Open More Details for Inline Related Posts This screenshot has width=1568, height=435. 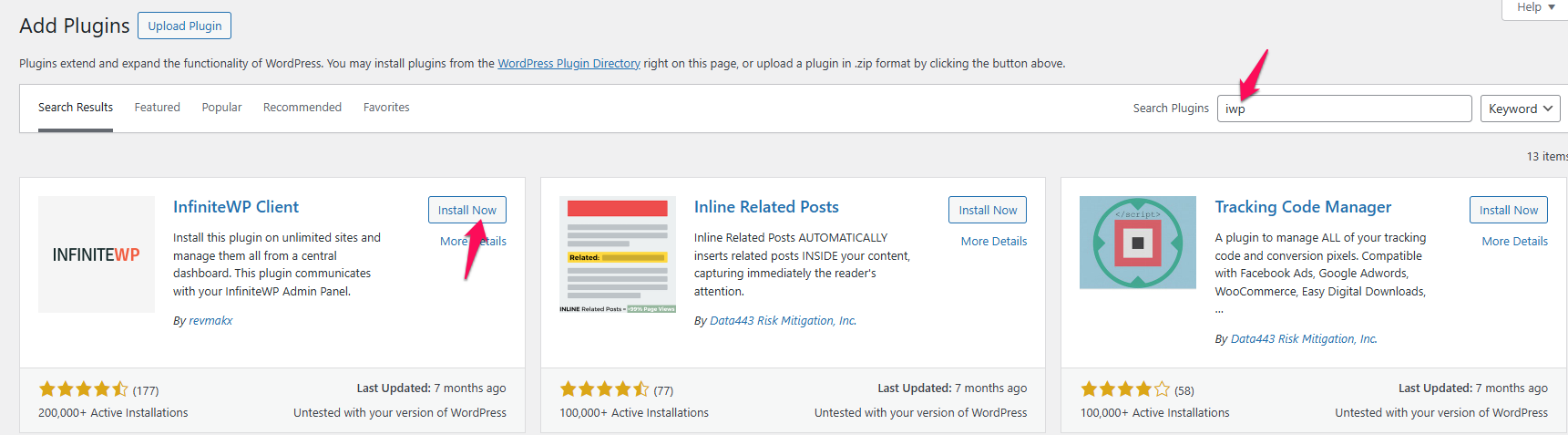coord(994,241)
